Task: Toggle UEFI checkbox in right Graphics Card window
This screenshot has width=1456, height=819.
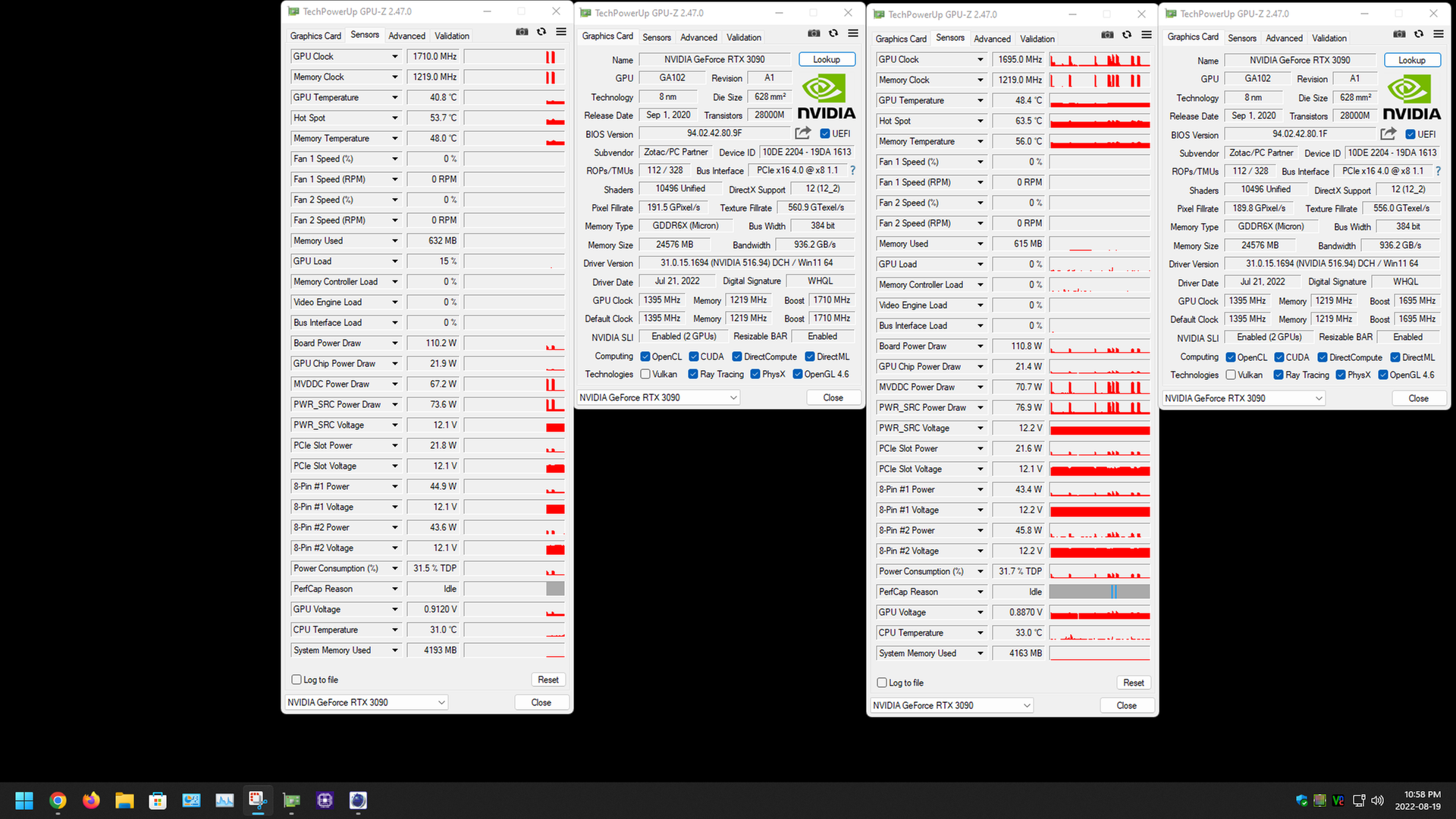Action: tap(1410, 134)
